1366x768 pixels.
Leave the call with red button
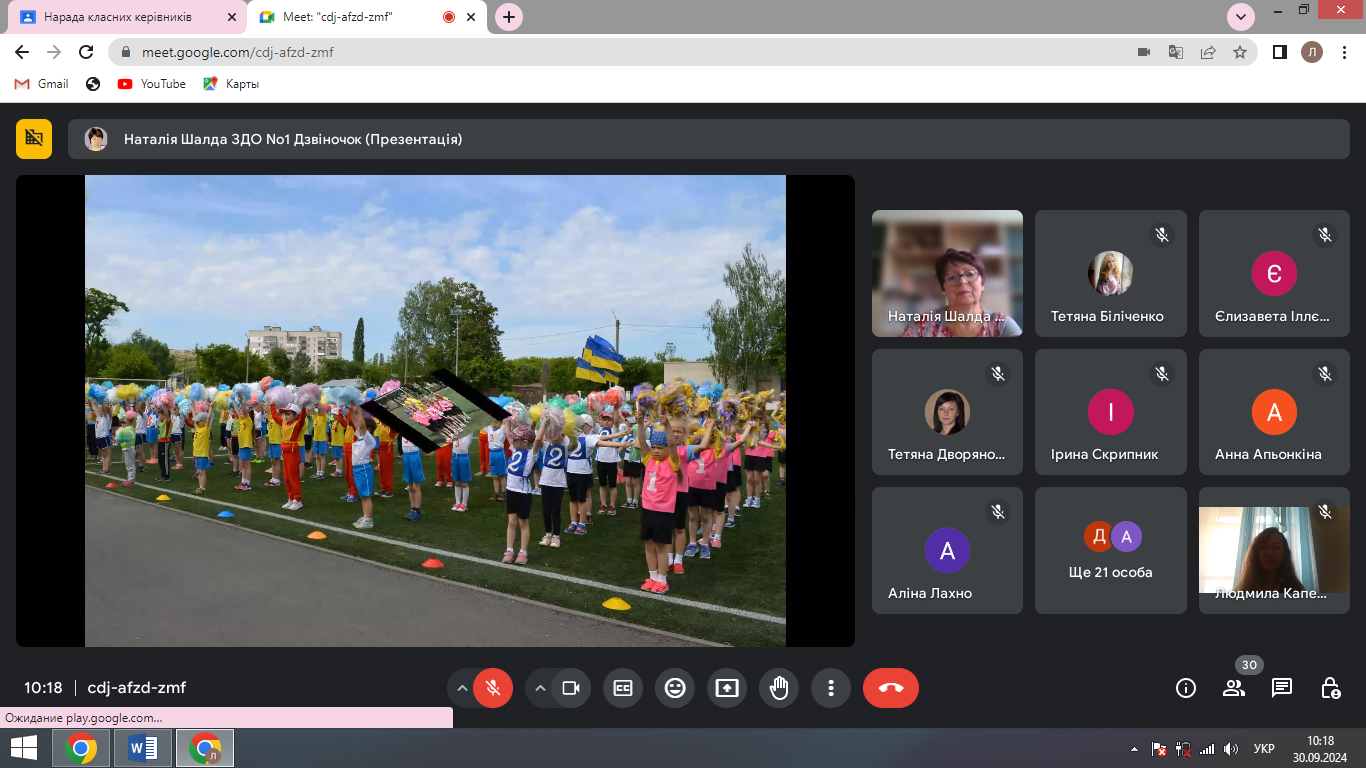(890, 688)
